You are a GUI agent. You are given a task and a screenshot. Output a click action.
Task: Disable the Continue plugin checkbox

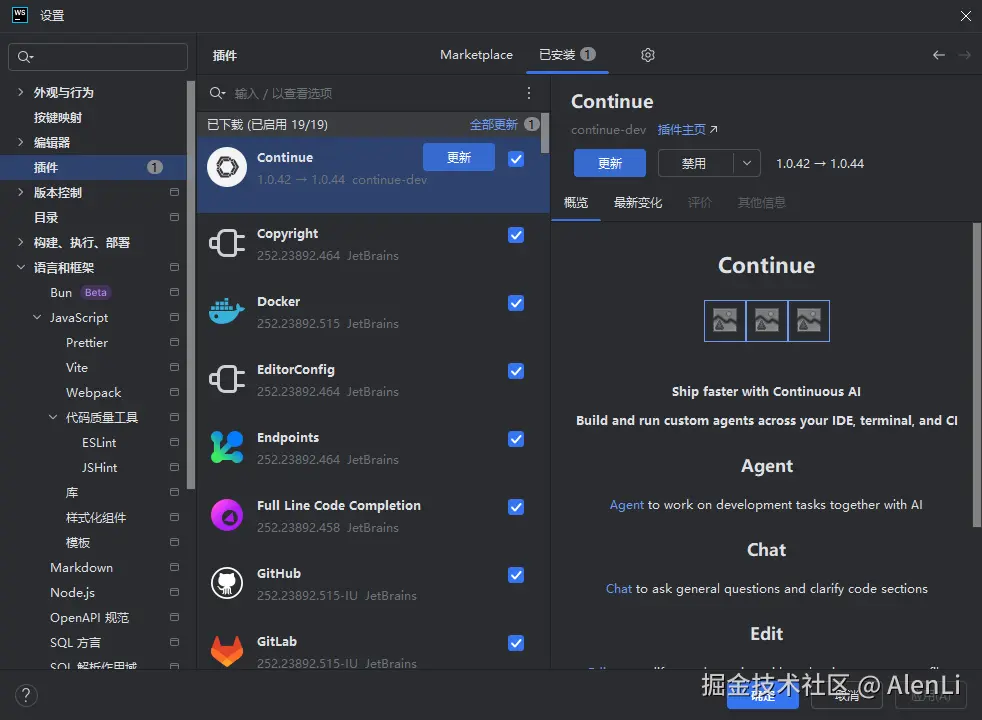[516, 159]
